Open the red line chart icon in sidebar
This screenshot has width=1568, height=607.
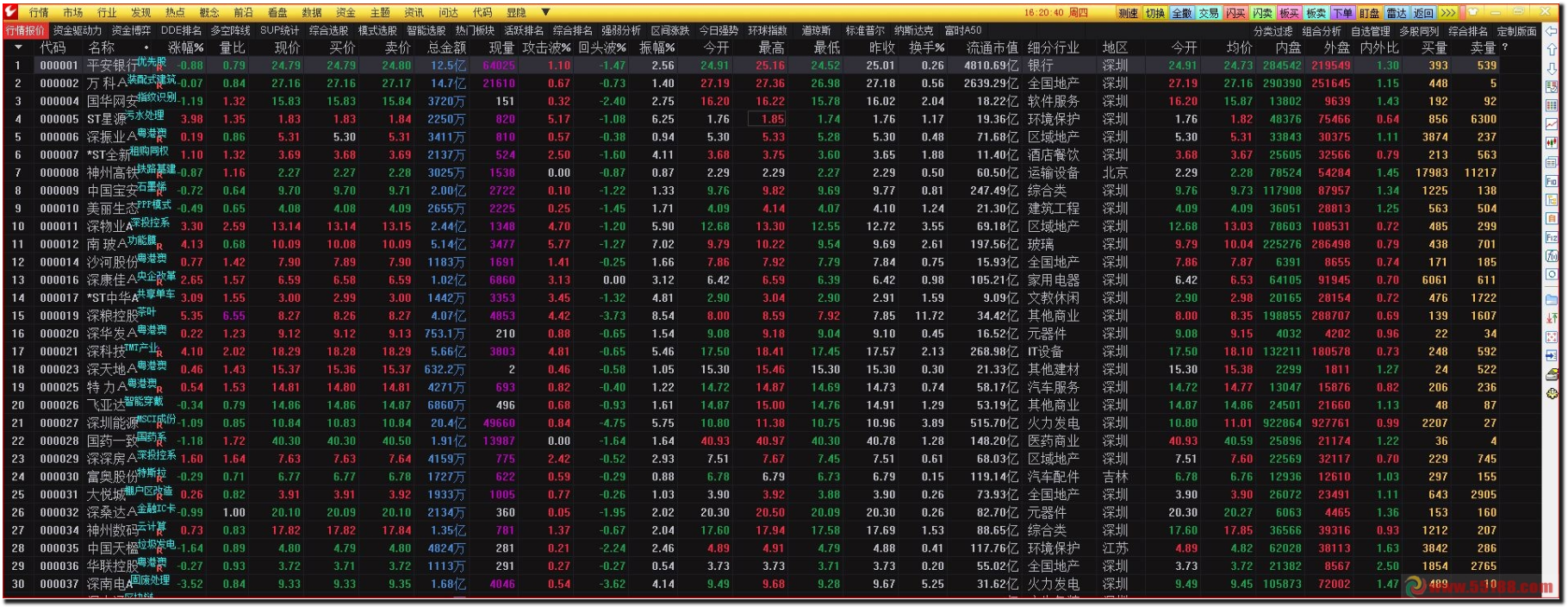point(1552,124)
